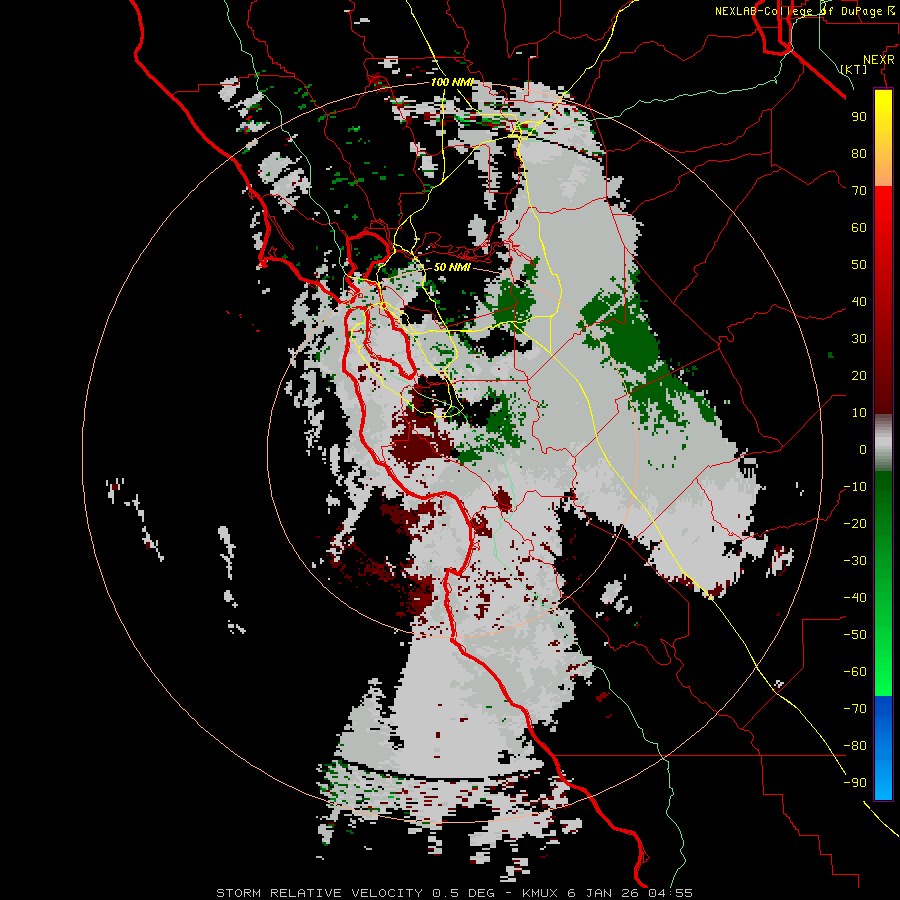
Task: Click the blue bottom segment of the color bar
Action: 883,747
